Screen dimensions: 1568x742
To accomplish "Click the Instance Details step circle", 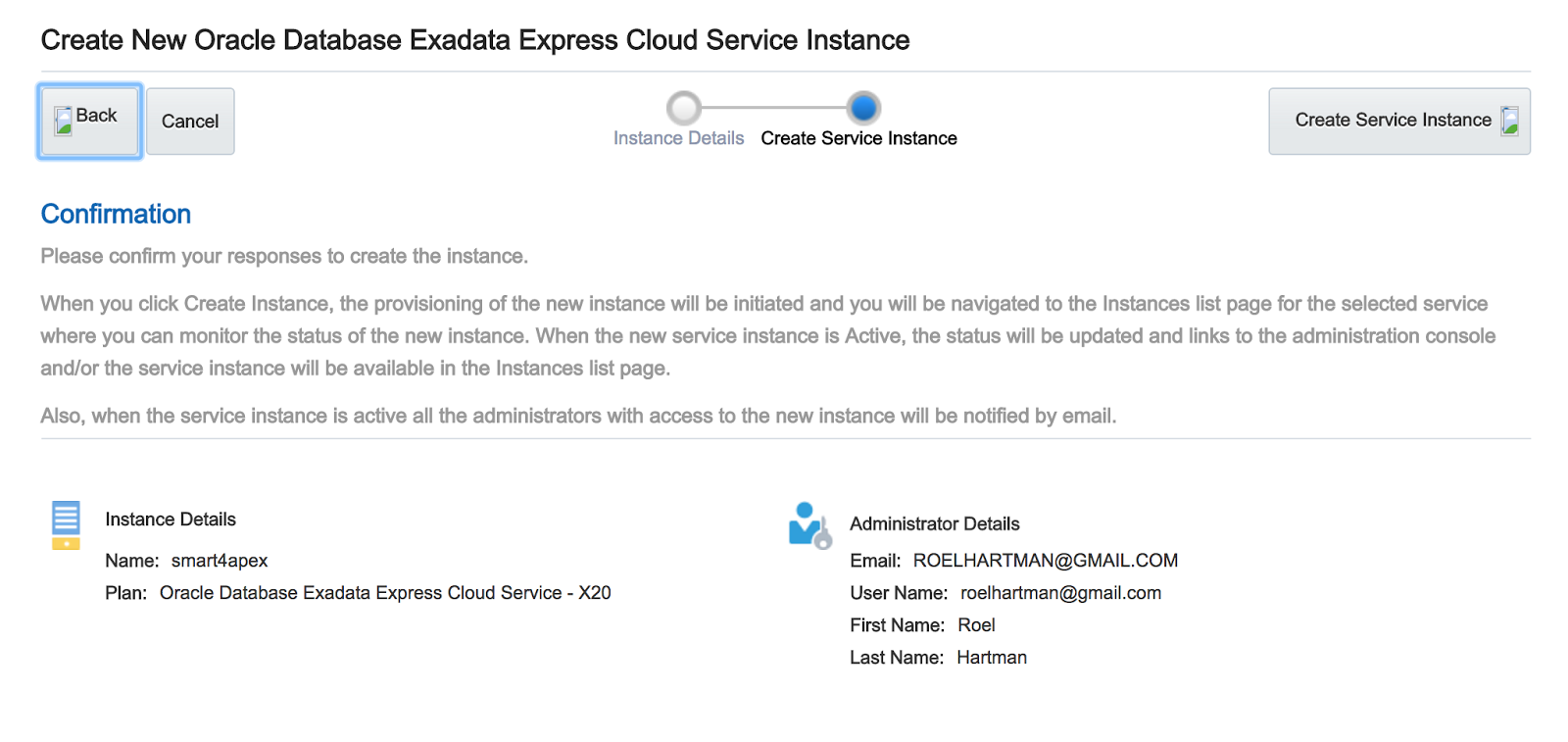I will point(684,107).
